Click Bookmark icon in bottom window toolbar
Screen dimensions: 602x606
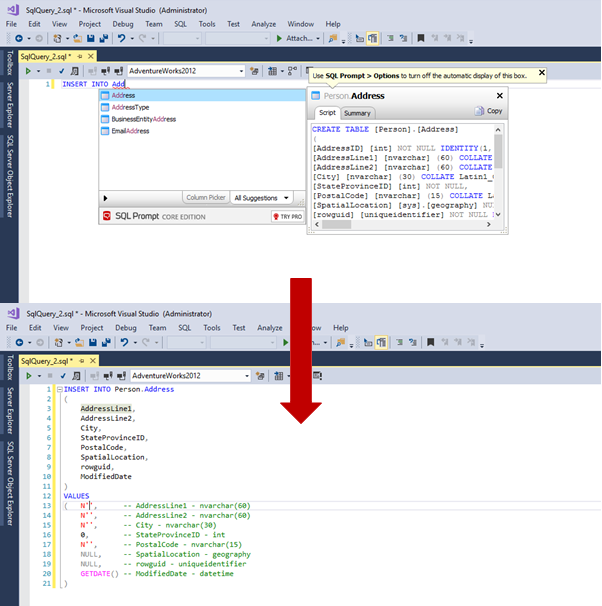[x=431, y=342]
